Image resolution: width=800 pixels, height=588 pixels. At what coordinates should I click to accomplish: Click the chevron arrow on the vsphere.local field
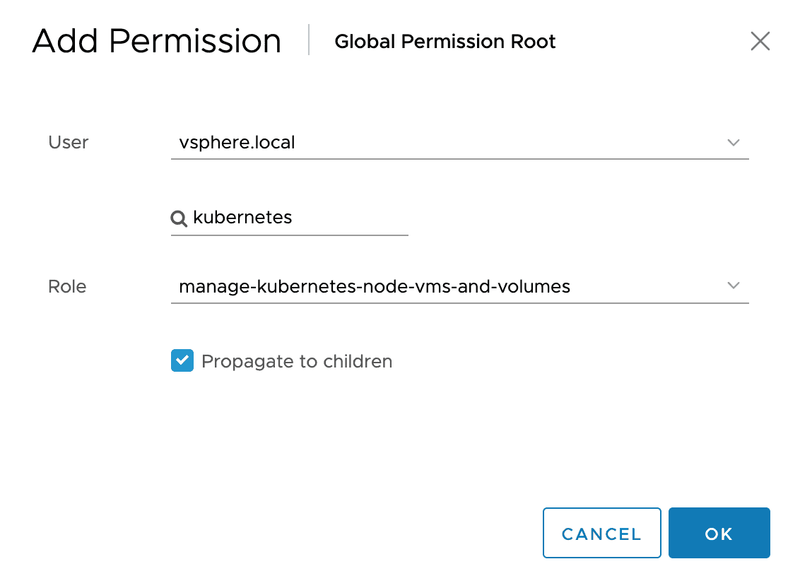click(x=733, y=143)
